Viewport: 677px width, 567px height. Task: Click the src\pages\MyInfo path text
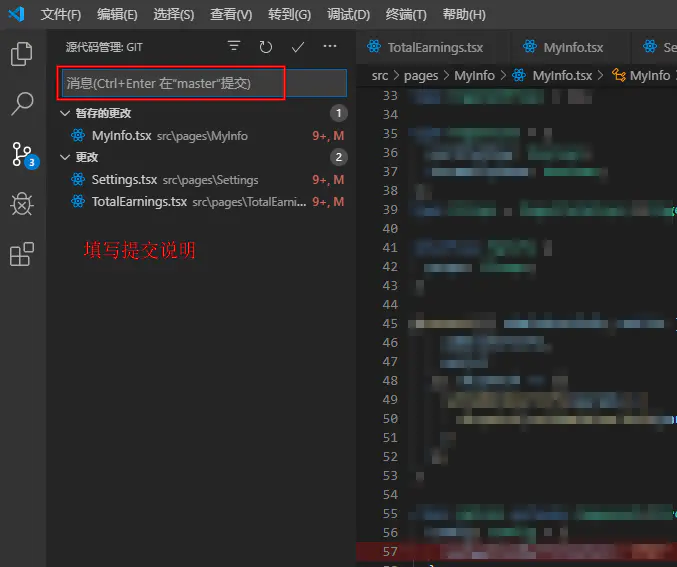point(202,136)
